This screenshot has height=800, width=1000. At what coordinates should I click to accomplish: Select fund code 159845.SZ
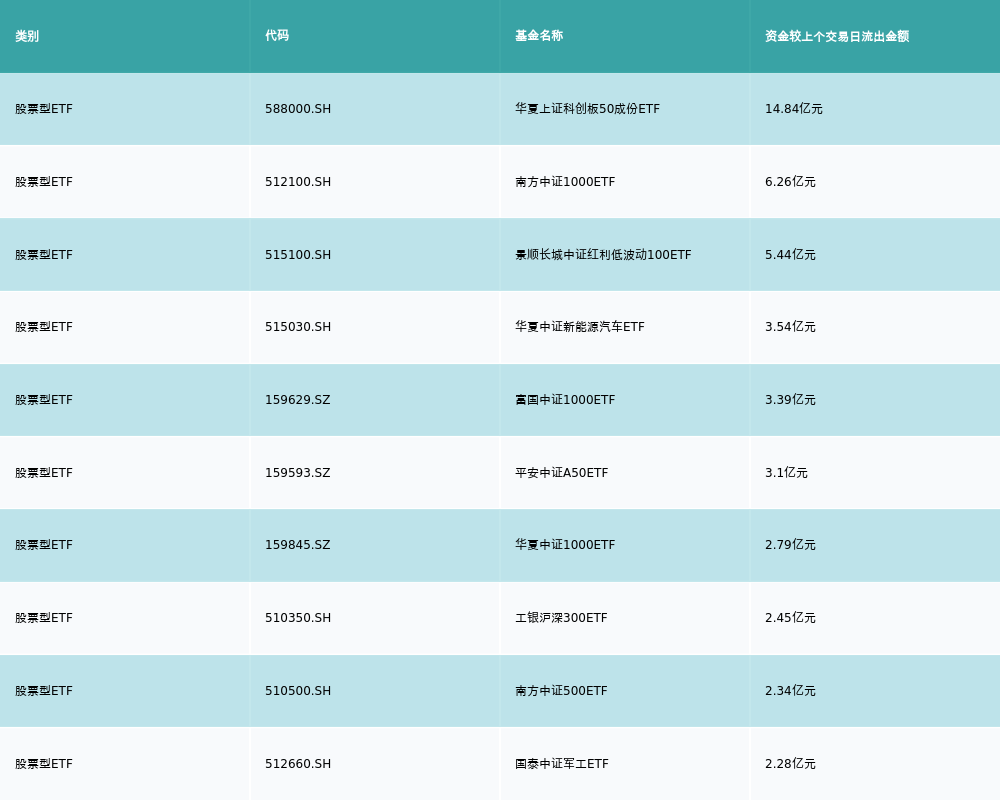(297, 545)
